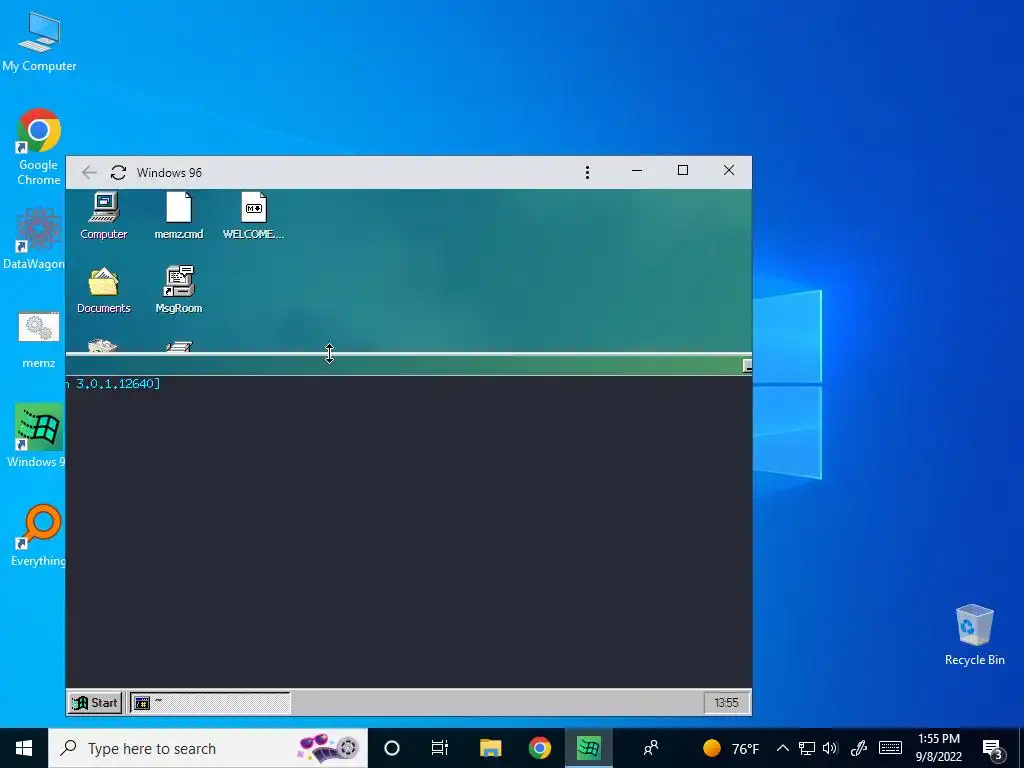Go back in Windows 96 app window
This screenshot has width=1024, height=768.
(x=89, y=172)
